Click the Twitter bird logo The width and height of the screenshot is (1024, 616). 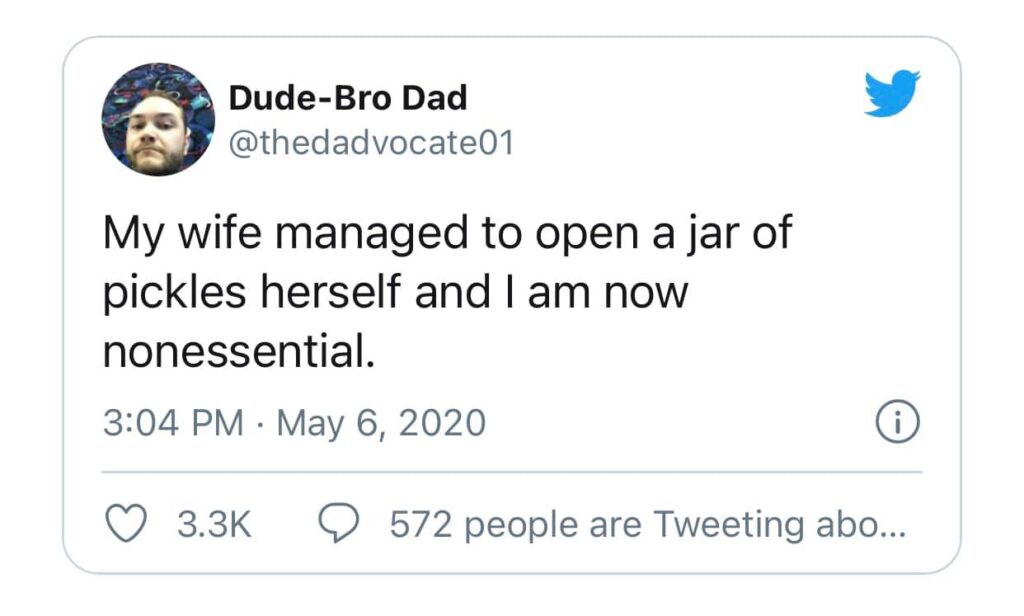click(891, 93)
